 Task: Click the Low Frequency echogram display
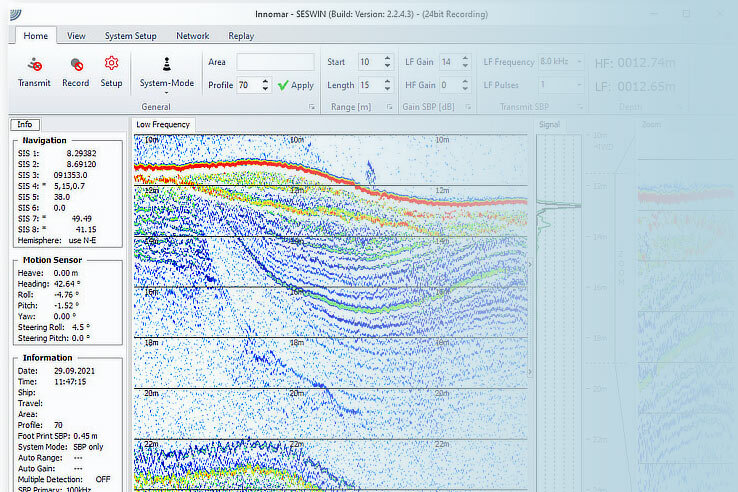330,313
